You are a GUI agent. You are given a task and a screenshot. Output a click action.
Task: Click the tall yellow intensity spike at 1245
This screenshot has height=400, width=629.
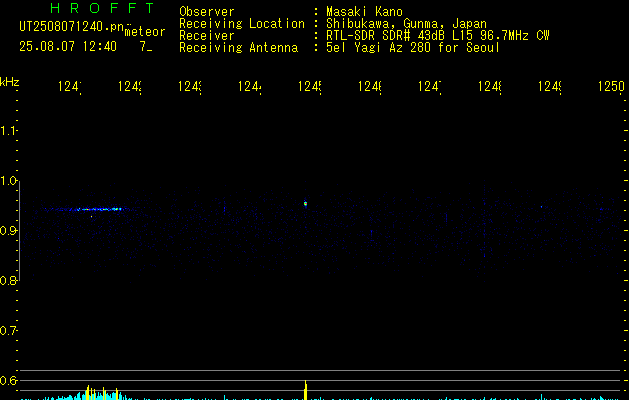[x=306, y=390]
